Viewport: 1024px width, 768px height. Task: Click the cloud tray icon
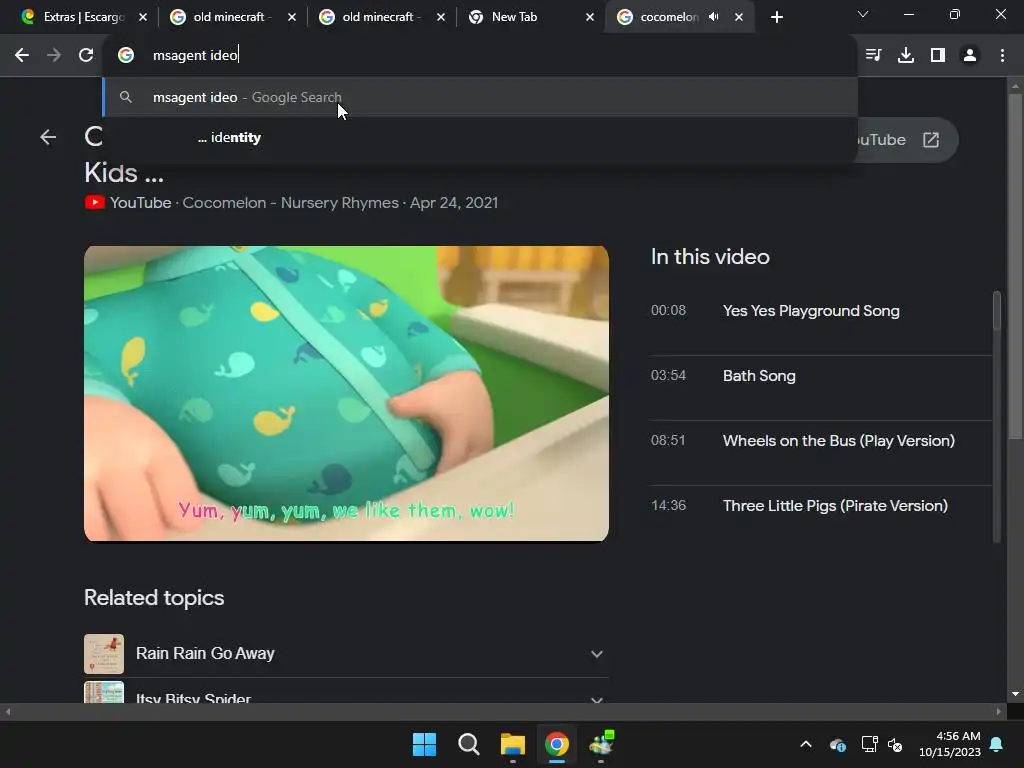[838, 744]
